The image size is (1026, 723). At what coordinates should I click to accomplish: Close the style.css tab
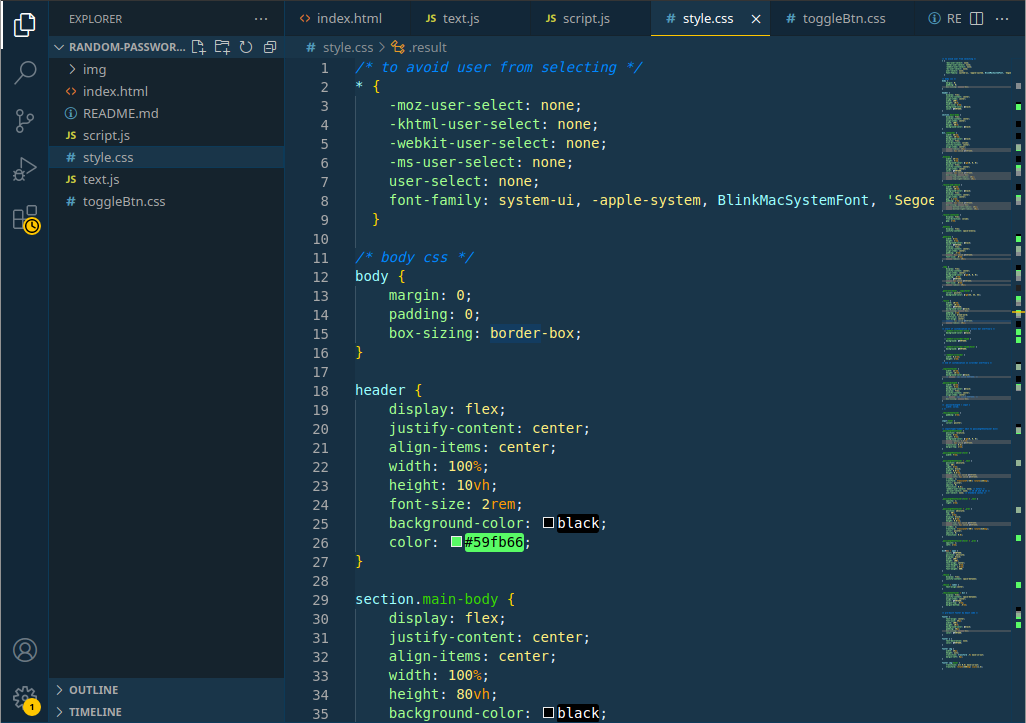click(756, 19)
